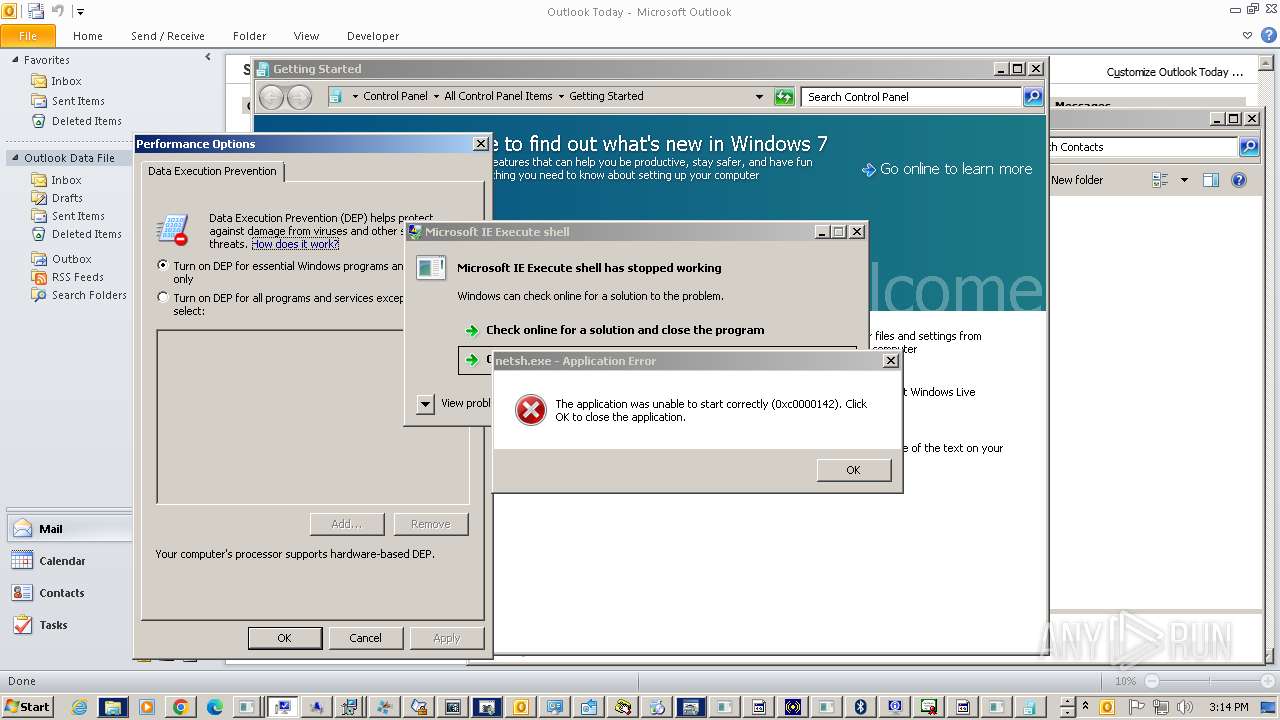
Task: Collapse the Favorites folder group
Action: tap(15, 60)
